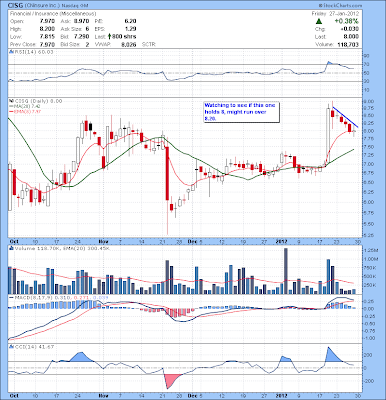Click the Last 800 shrs text
Viewport: 386px width, 400px height.
(115, 36)
